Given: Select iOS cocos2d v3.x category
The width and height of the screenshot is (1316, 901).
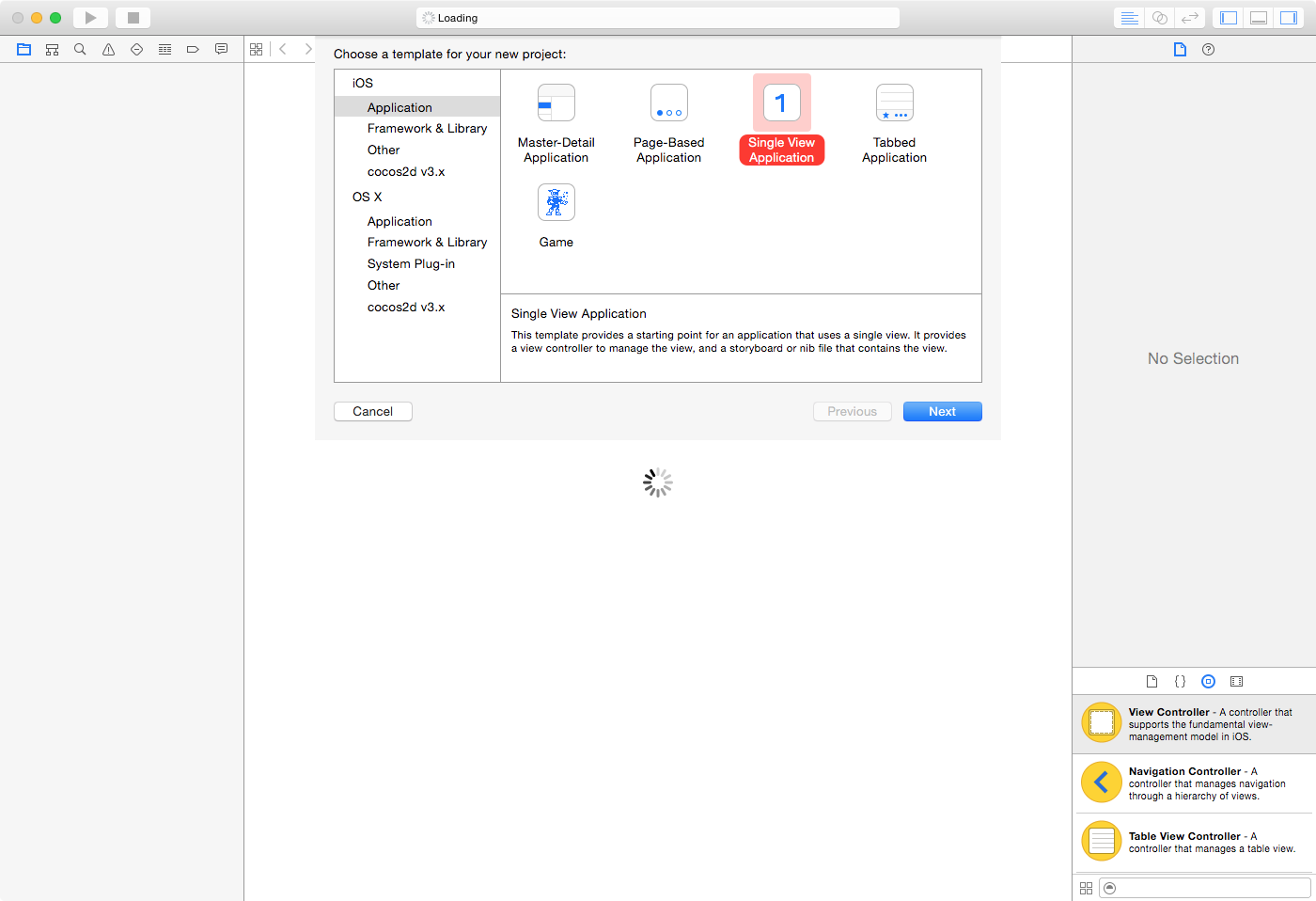Looking at the screenshot, I should tap(417, 172).
